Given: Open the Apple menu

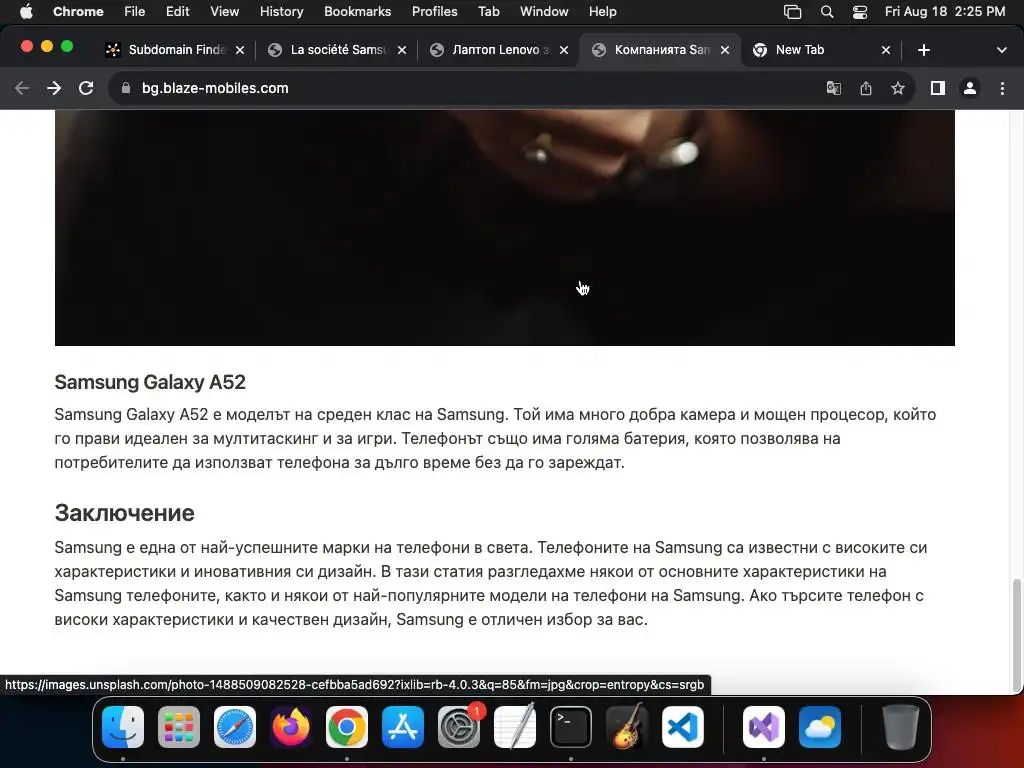Looking at the screenshot, I should click(x=26, y=11).
